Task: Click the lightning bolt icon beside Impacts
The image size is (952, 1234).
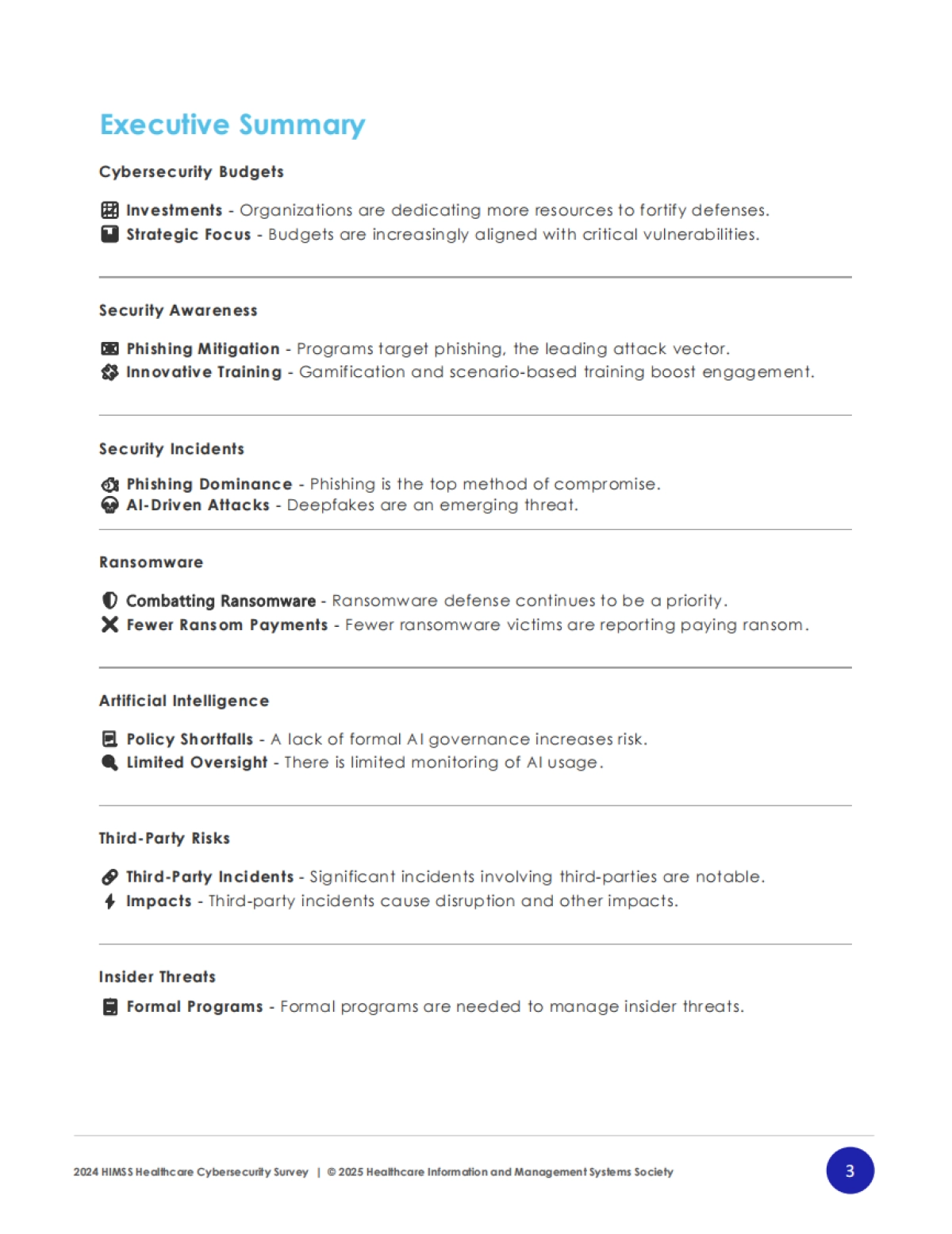Action: tap(110, 901)
